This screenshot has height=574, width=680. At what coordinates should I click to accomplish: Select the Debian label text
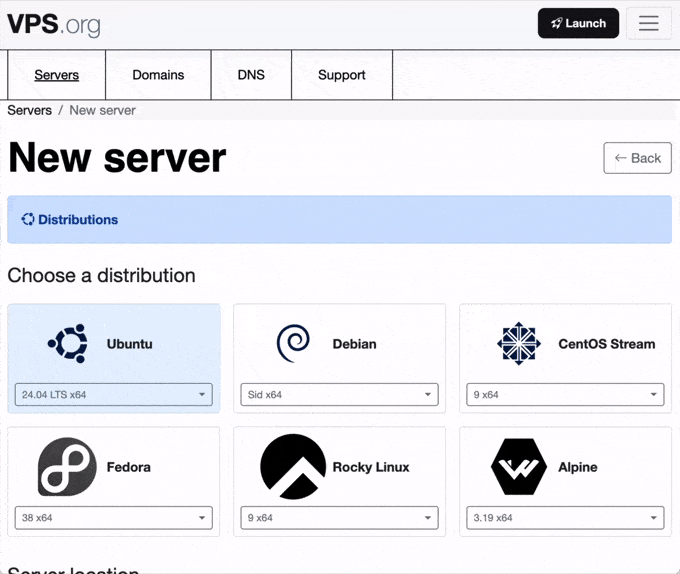(x=354, y=344)
